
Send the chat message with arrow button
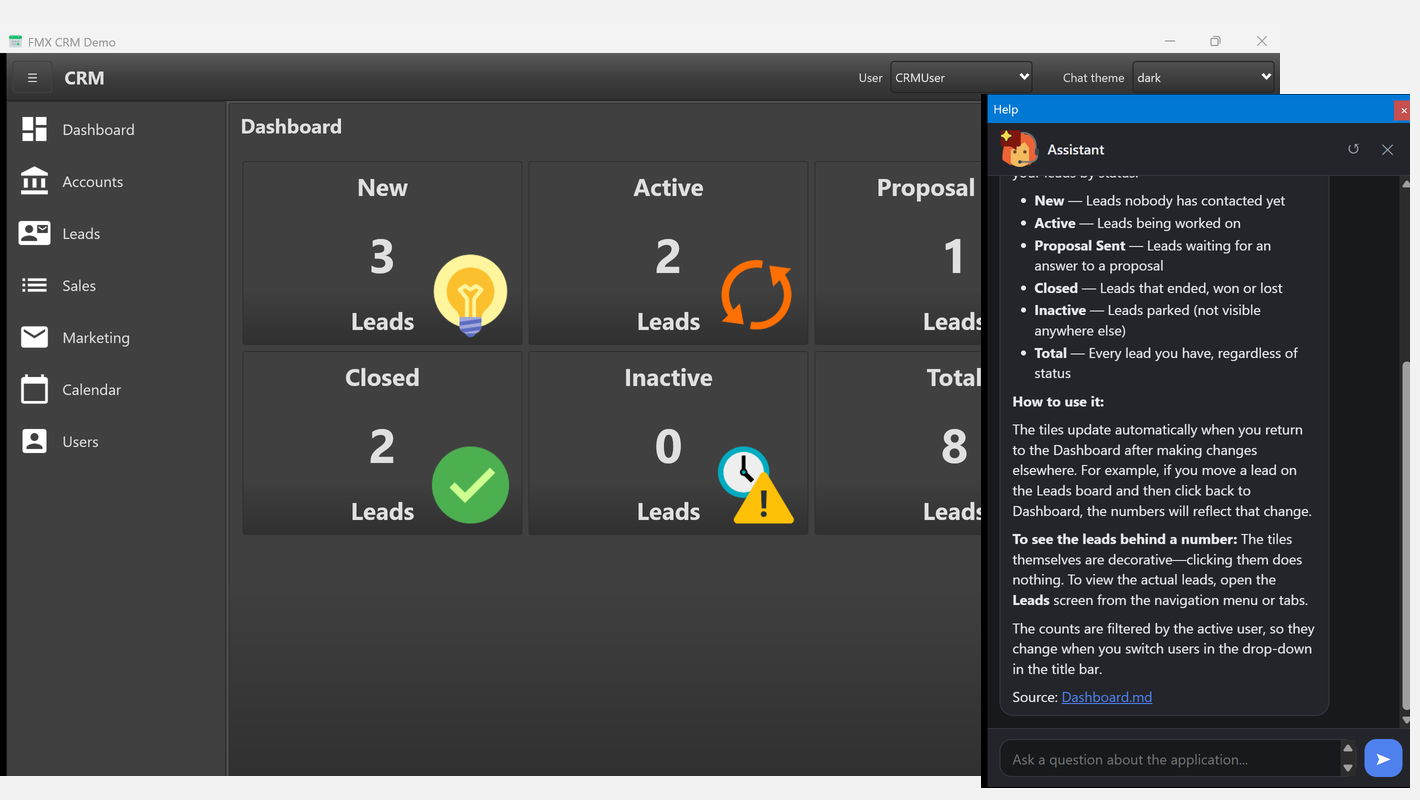pos(1383,759)
